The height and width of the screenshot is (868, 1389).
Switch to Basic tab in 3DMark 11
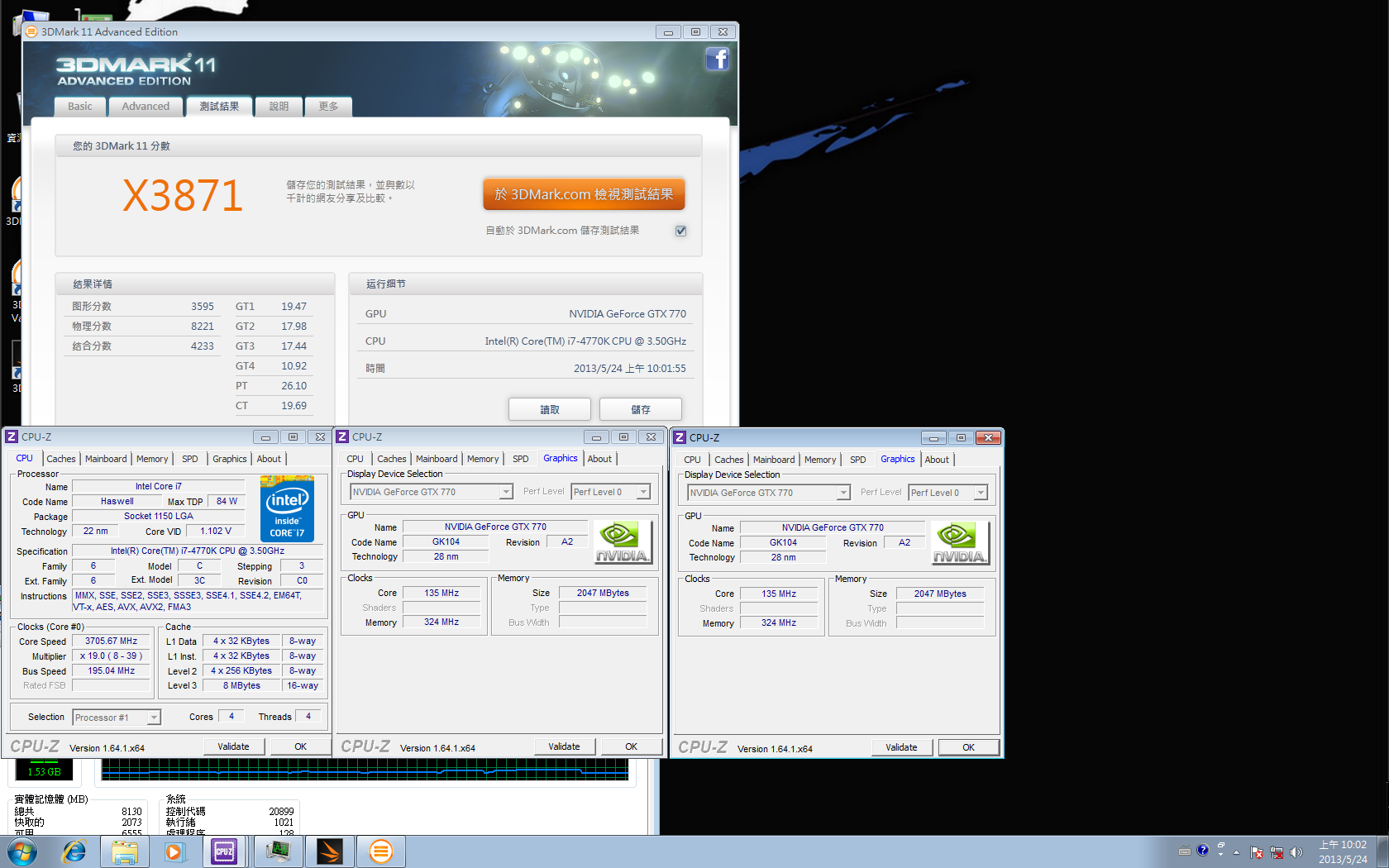[x=80, y=107]
